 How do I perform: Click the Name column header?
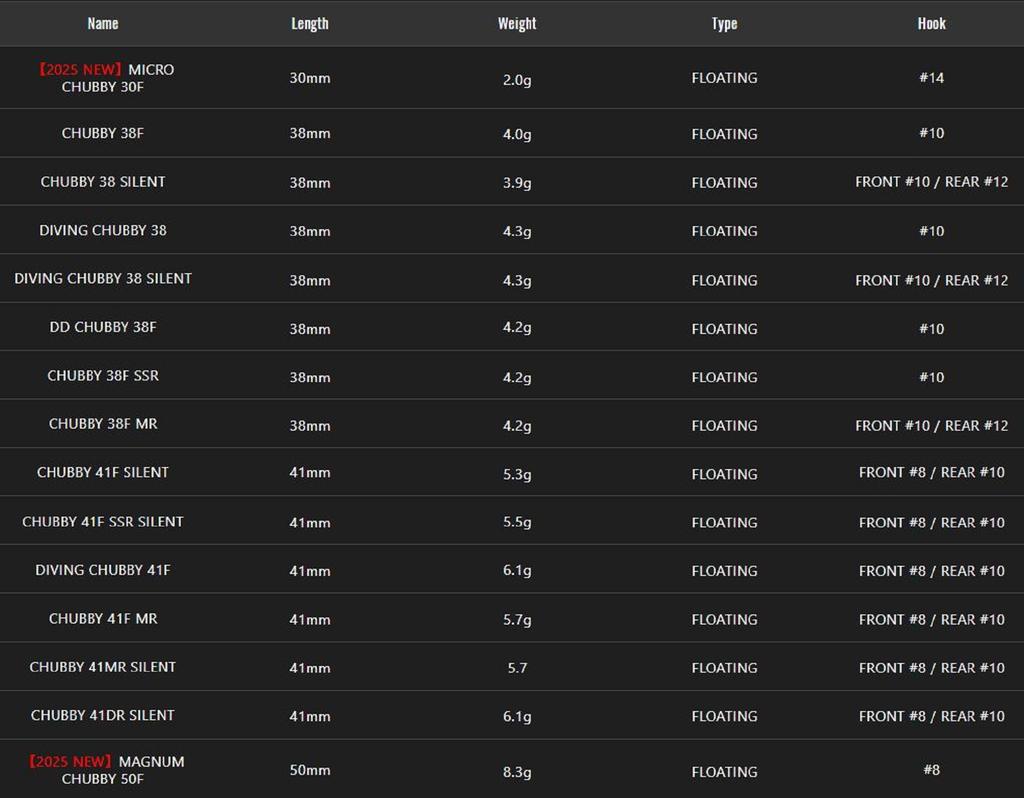pos(102,23)
